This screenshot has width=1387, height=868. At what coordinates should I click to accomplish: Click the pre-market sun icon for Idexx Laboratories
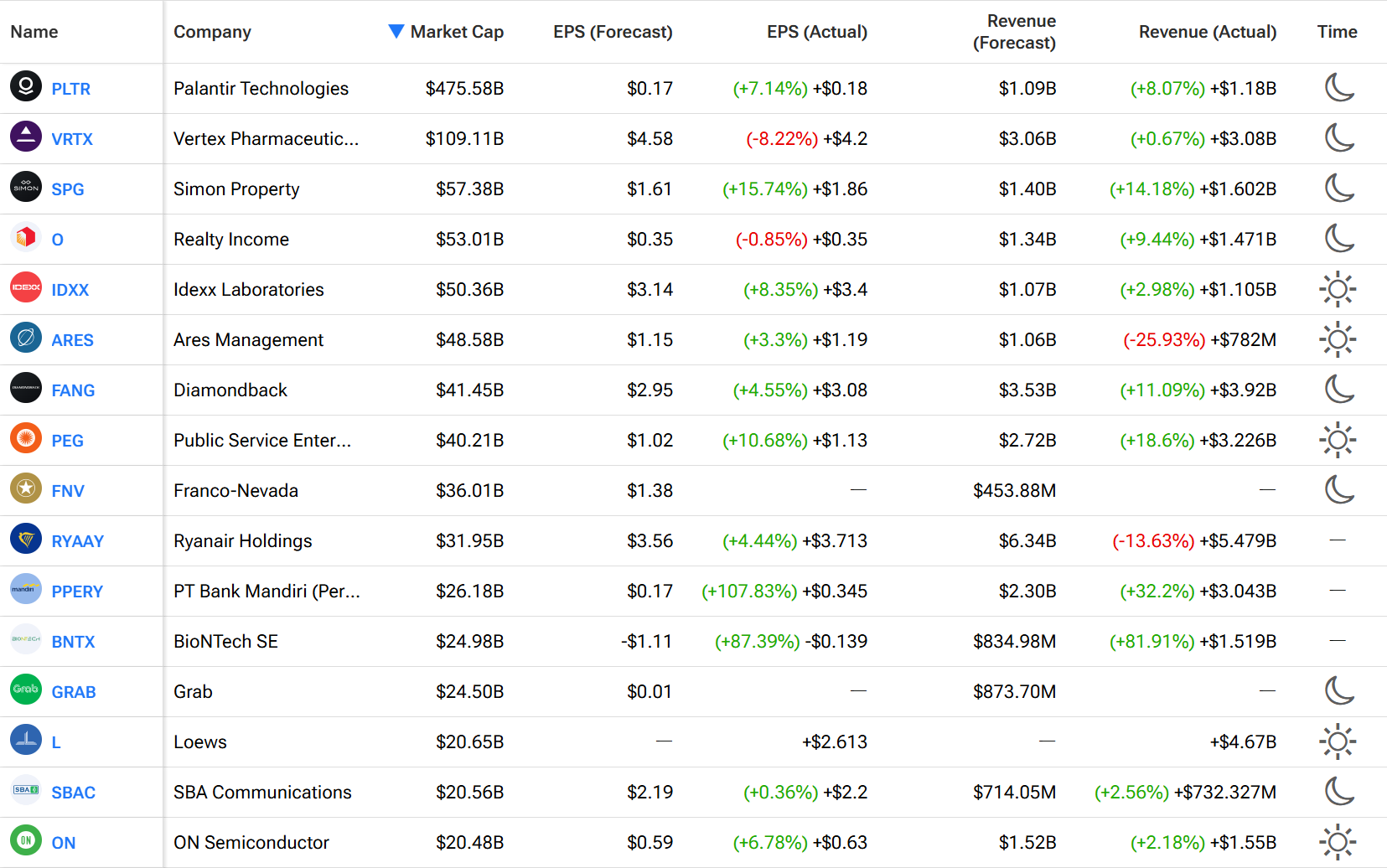(x=1338, y=289)
